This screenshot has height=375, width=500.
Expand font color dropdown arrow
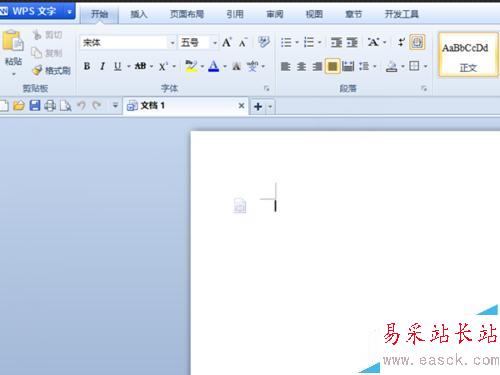[225, 67]
